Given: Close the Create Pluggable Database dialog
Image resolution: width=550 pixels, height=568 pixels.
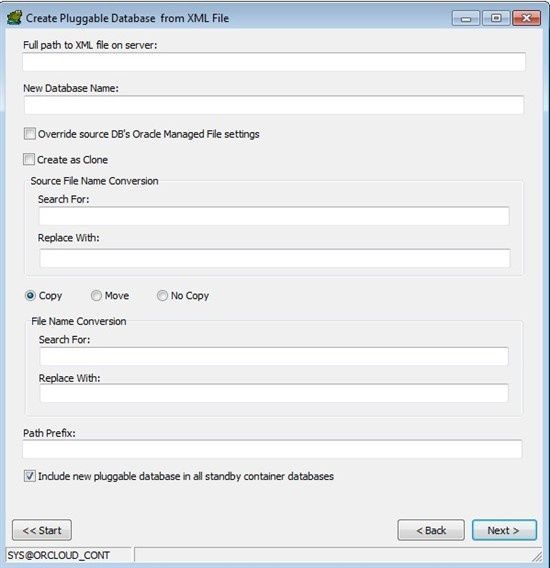Looking at the screenshot, I should point(526,18).
